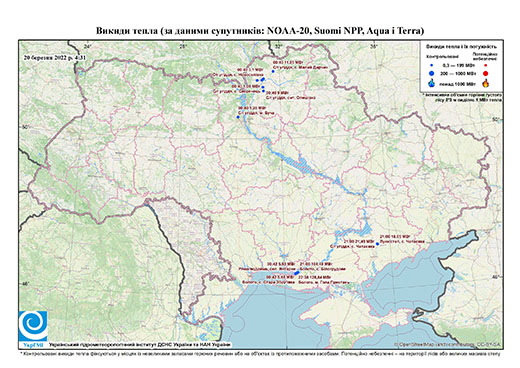520x368 pixels.
Task: Click the southernmost blue dot near Kyiv
Action: pyautogui.click(x=238, y=117)
